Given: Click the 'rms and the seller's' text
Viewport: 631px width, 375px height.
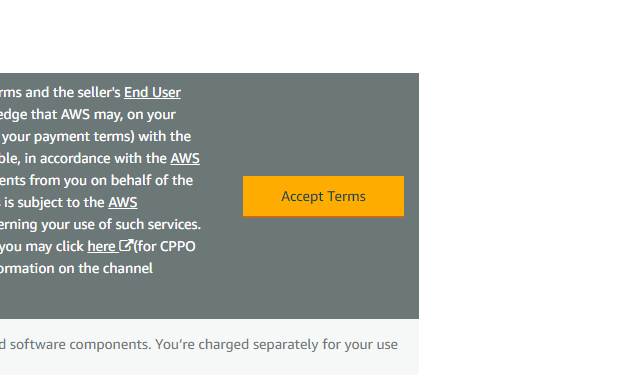Looking at the screenshot, I should 60,93.
